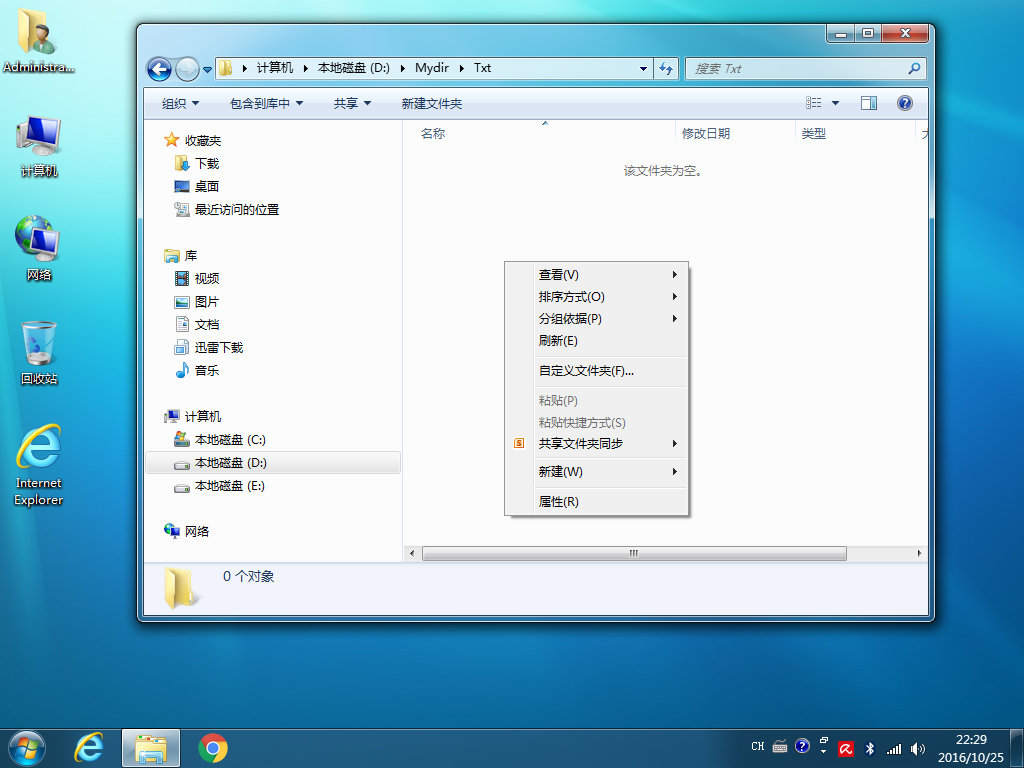Viewport: 1024px width, 768px height.
Task: Open Explorer help question mark icon
Action: [904, 103]
